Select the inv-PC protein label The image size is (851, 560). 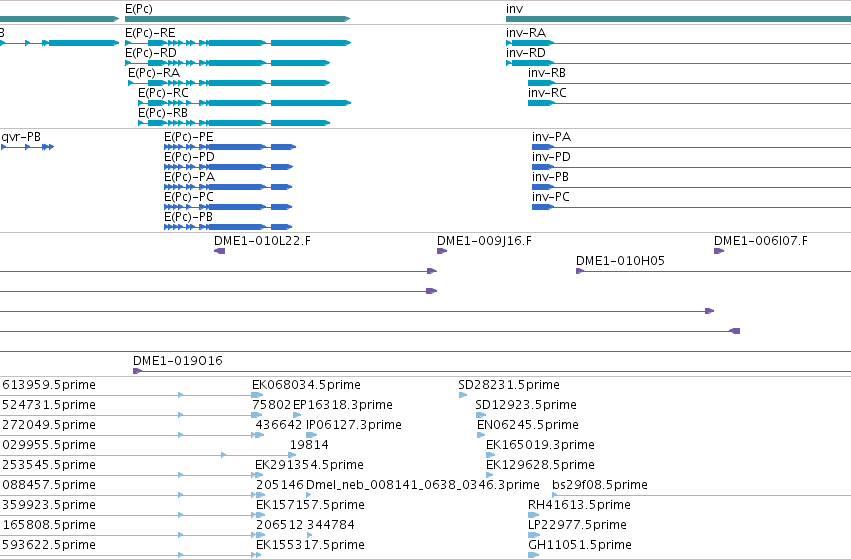(551, 198)
